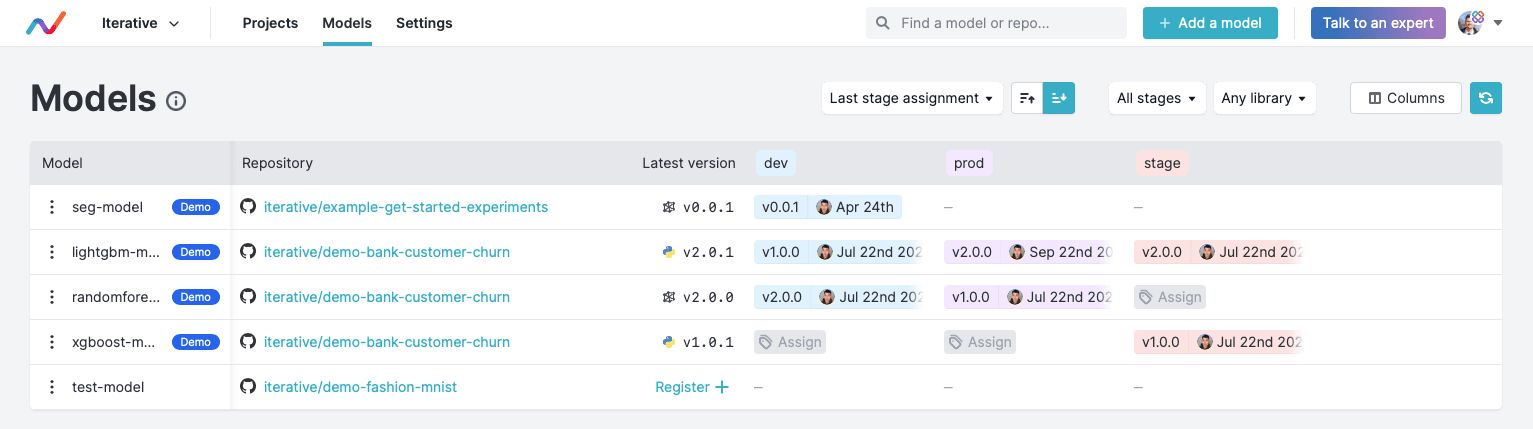Click xgboost stage assignment v1.0.0

click(x=1218, y=342)
